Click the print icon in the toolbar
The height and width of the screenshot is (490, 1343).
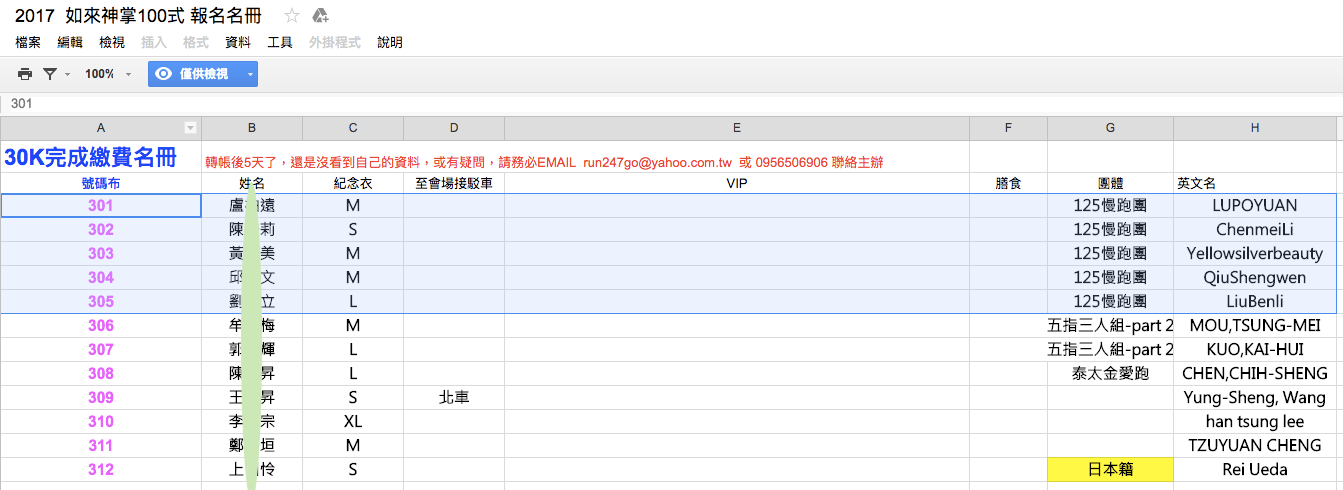coord(25,74)
